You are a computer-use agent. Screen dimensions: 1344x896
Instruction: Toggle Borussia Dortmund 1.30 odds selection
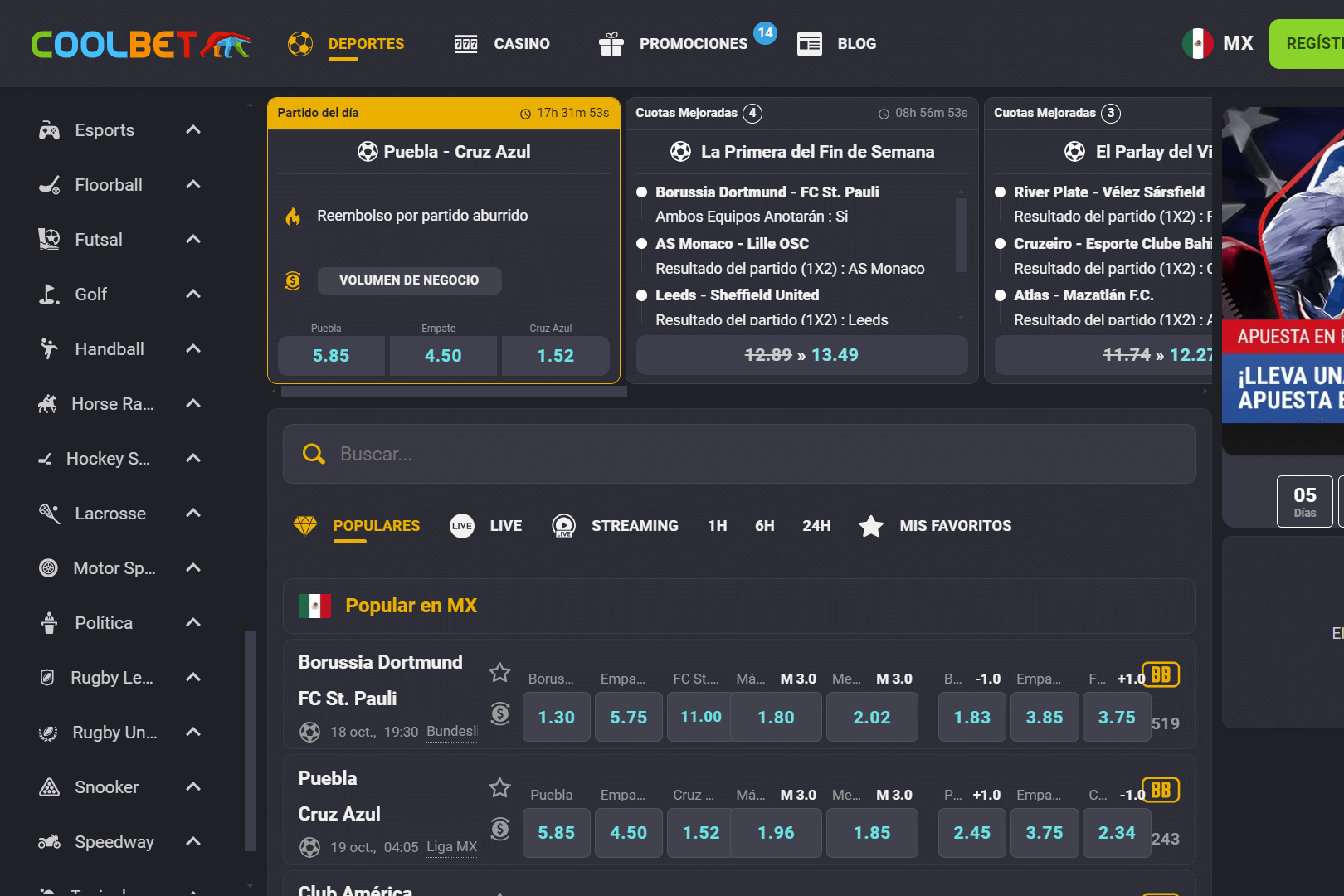tap(556, 717)
